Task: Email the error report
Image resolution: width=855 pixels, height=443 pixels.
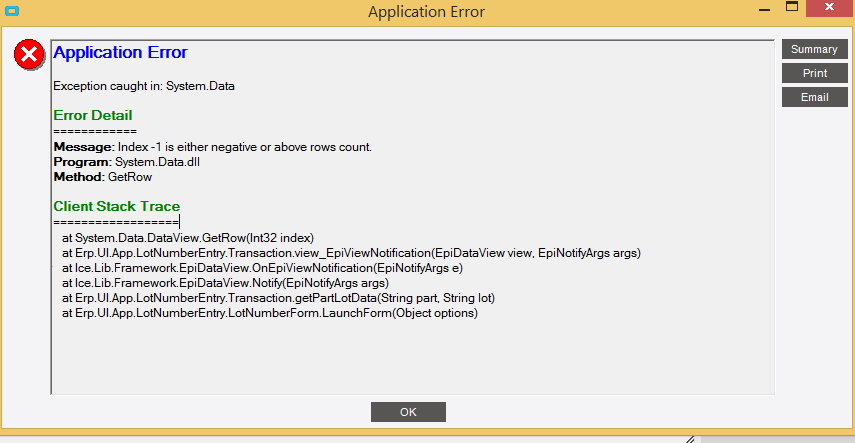Action: 814,97
